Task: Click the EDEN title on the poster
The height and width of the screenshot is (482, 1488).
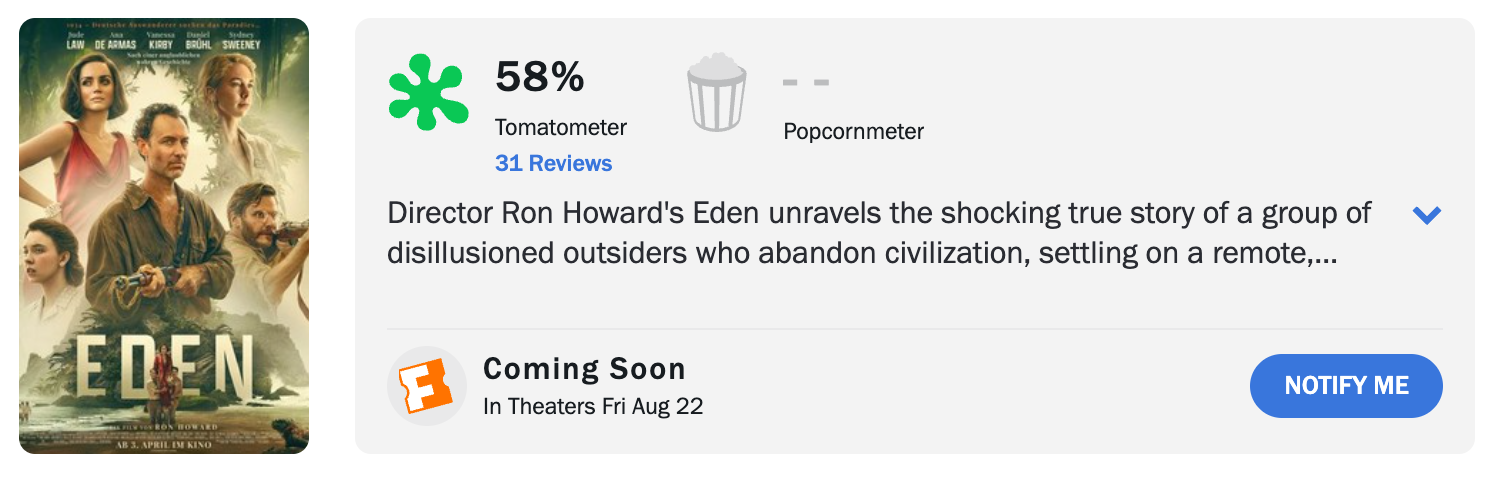Action: 164,368
